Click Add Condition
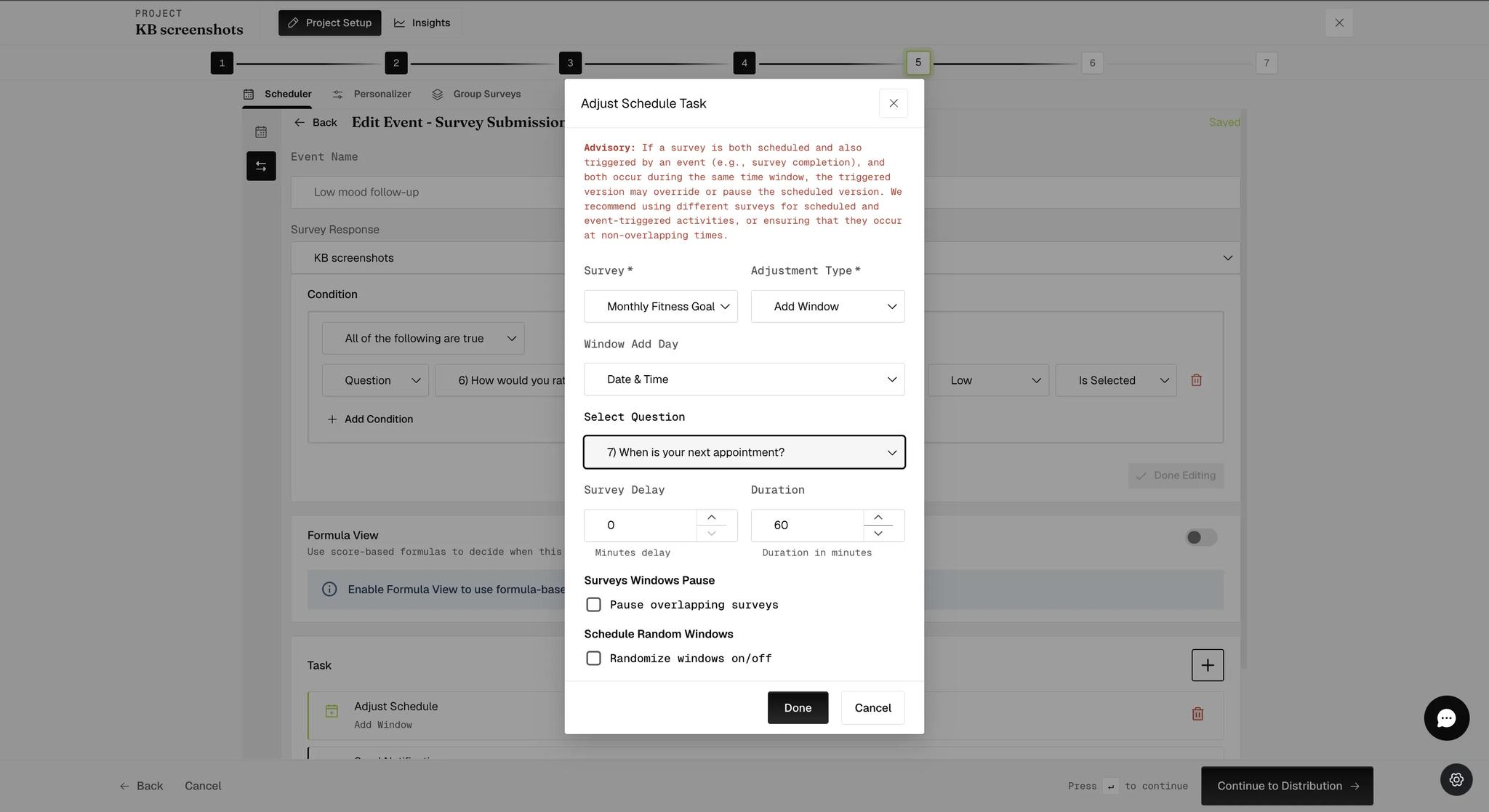Image resolution: width=1489 pixels, height=812 pixels. point(370,419)
